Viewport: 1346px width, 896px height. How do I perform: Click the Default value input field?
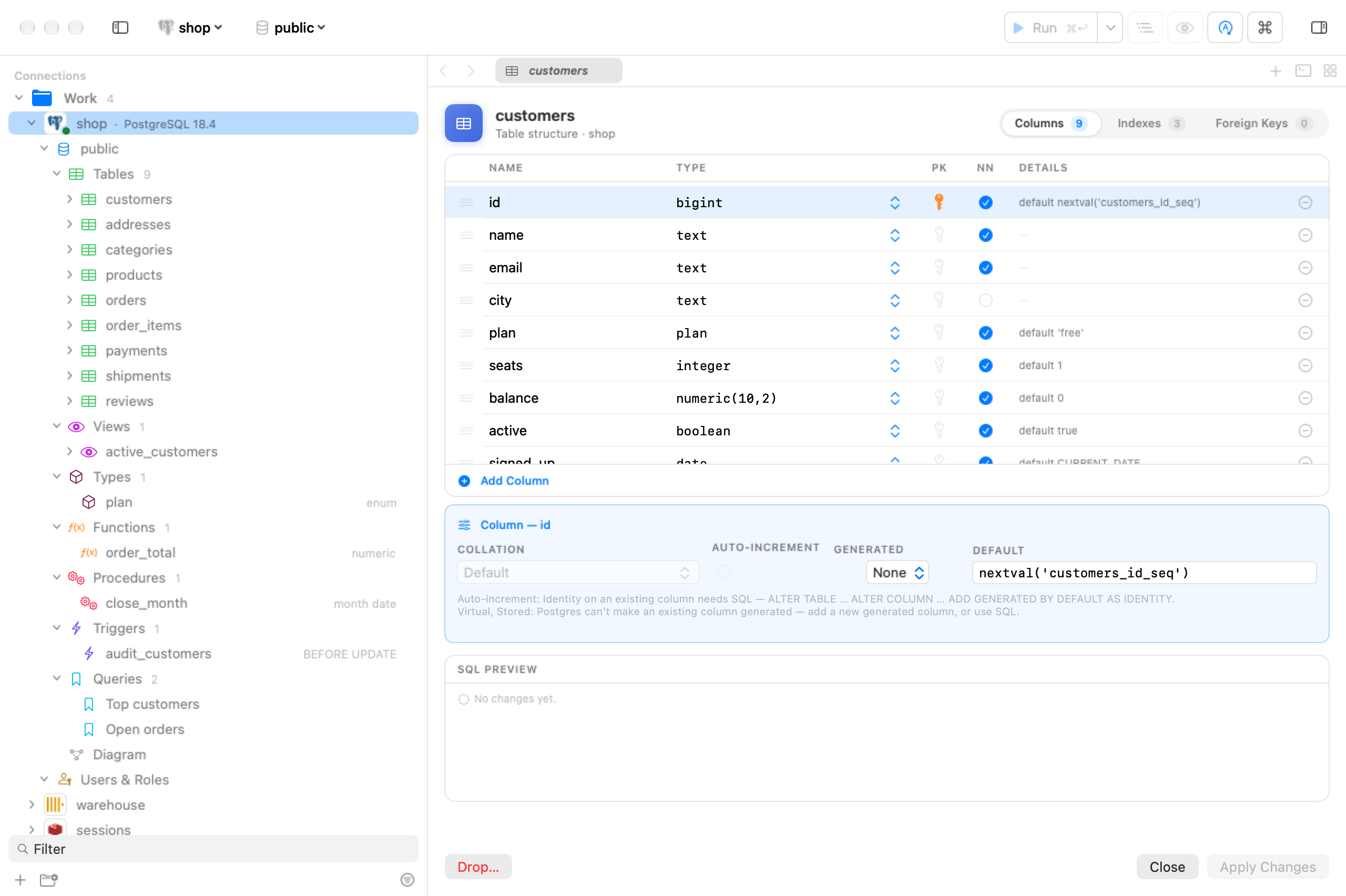click(1144, 573)
